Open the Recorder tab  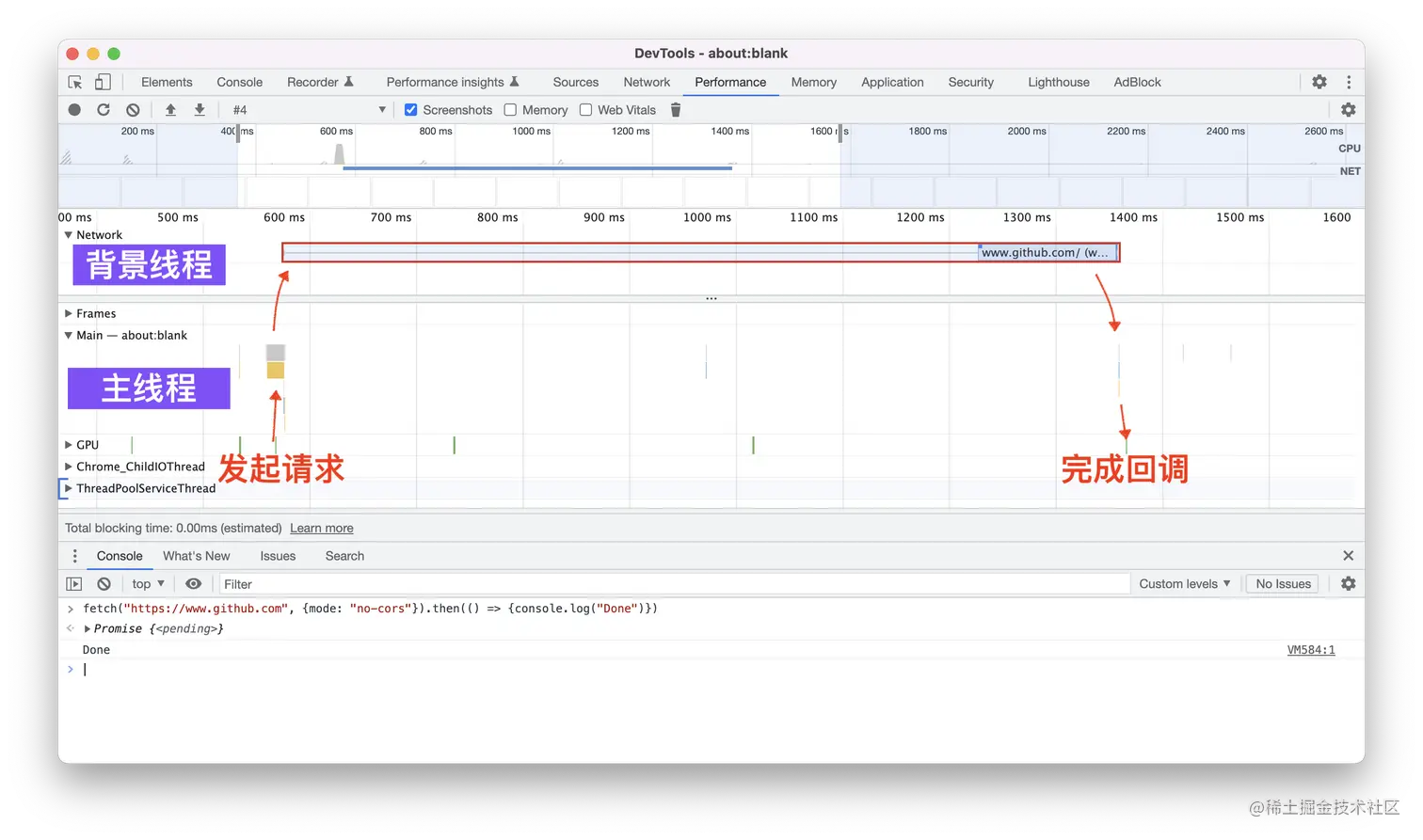pyautogui.click(x=320, y=82)
